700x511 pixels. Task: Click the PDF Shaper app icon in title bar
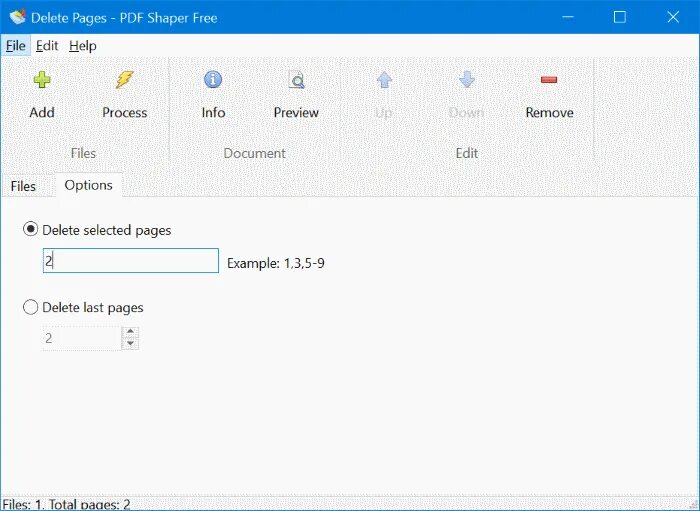[x=17, y=17]
